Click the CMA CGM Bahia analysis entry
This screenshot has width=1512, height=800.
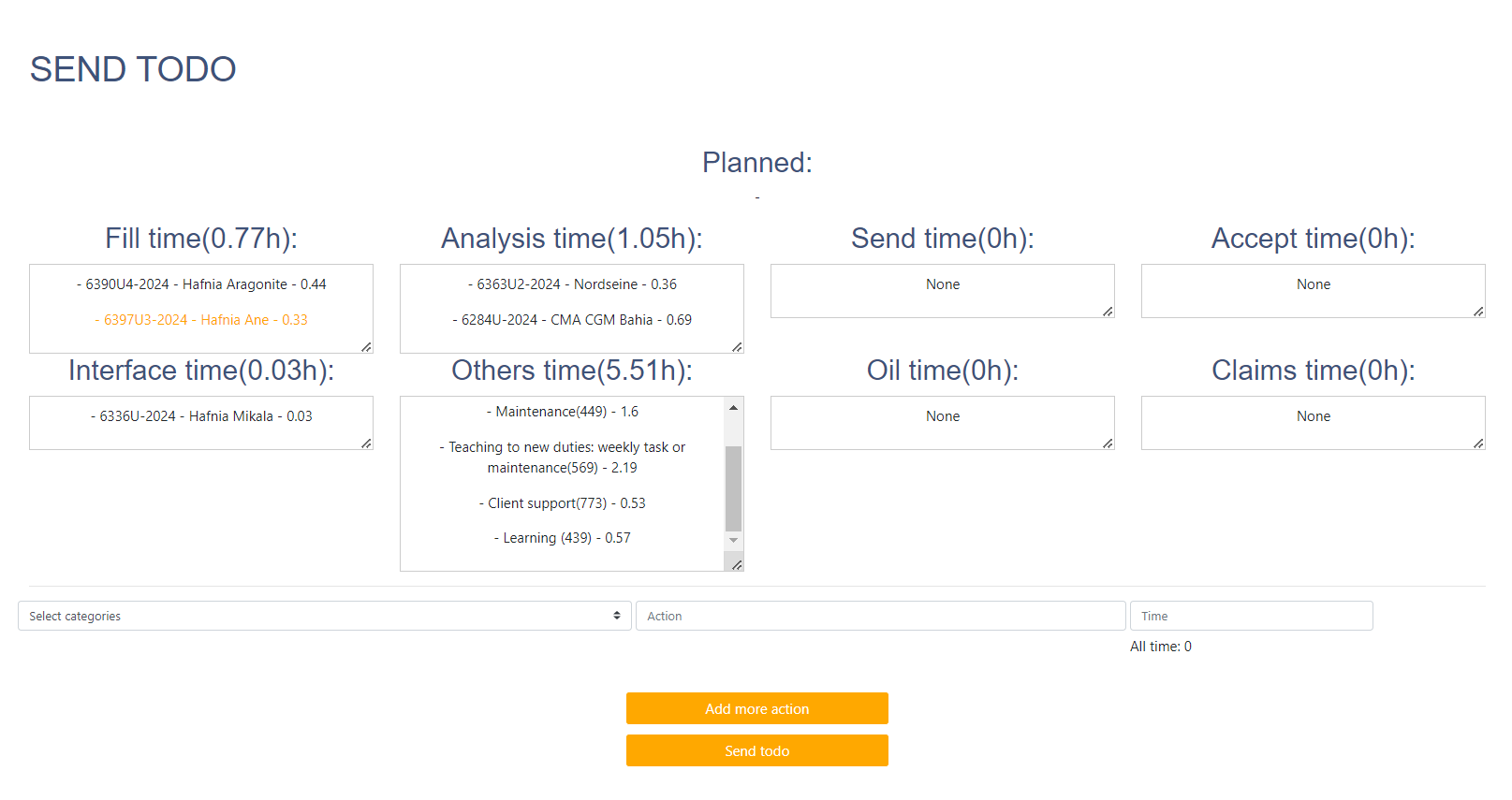pos(572,320)
